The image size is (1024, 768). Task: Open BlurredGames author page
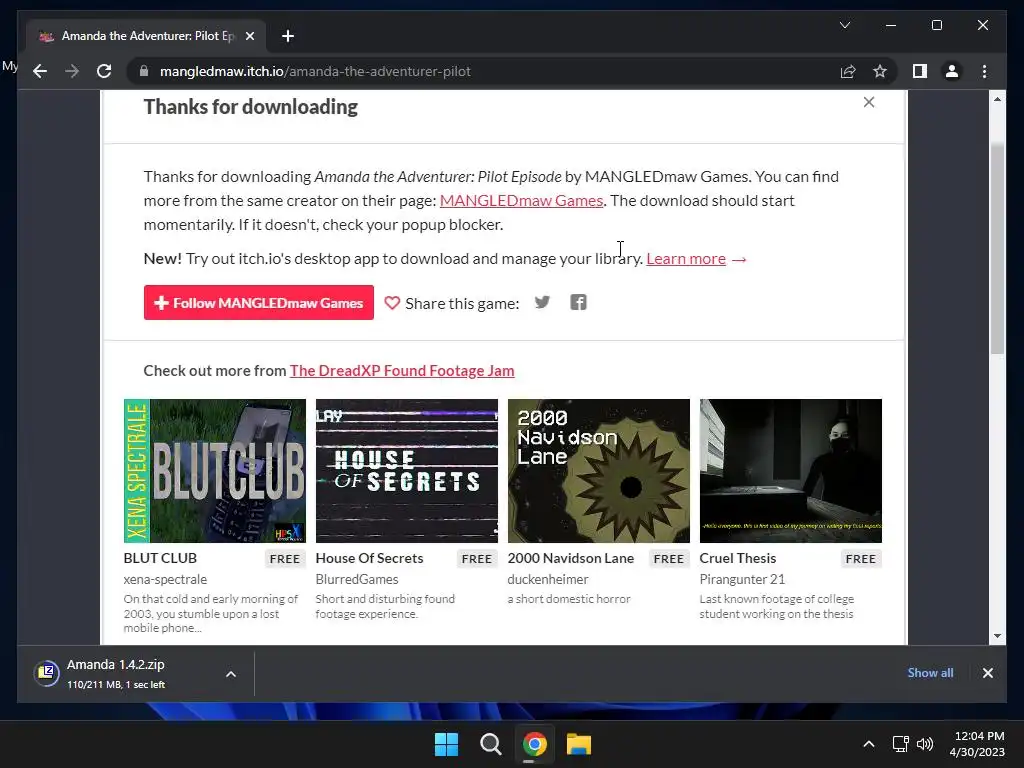tap(357, 579)
